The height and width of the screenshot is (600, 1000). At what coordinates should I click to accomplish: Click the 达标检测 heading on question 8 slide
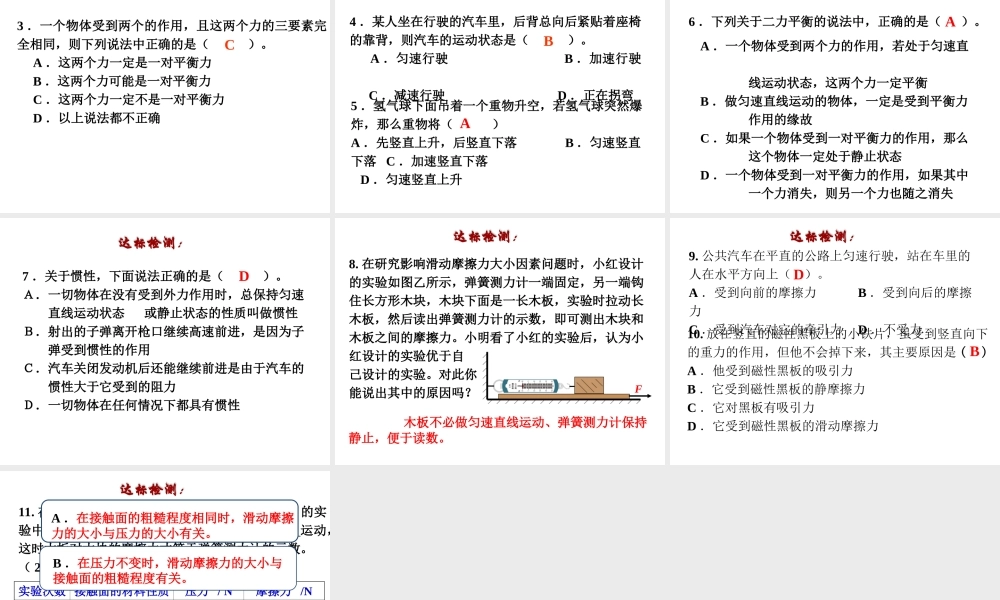pyautogui.click(x=485, y=237)
